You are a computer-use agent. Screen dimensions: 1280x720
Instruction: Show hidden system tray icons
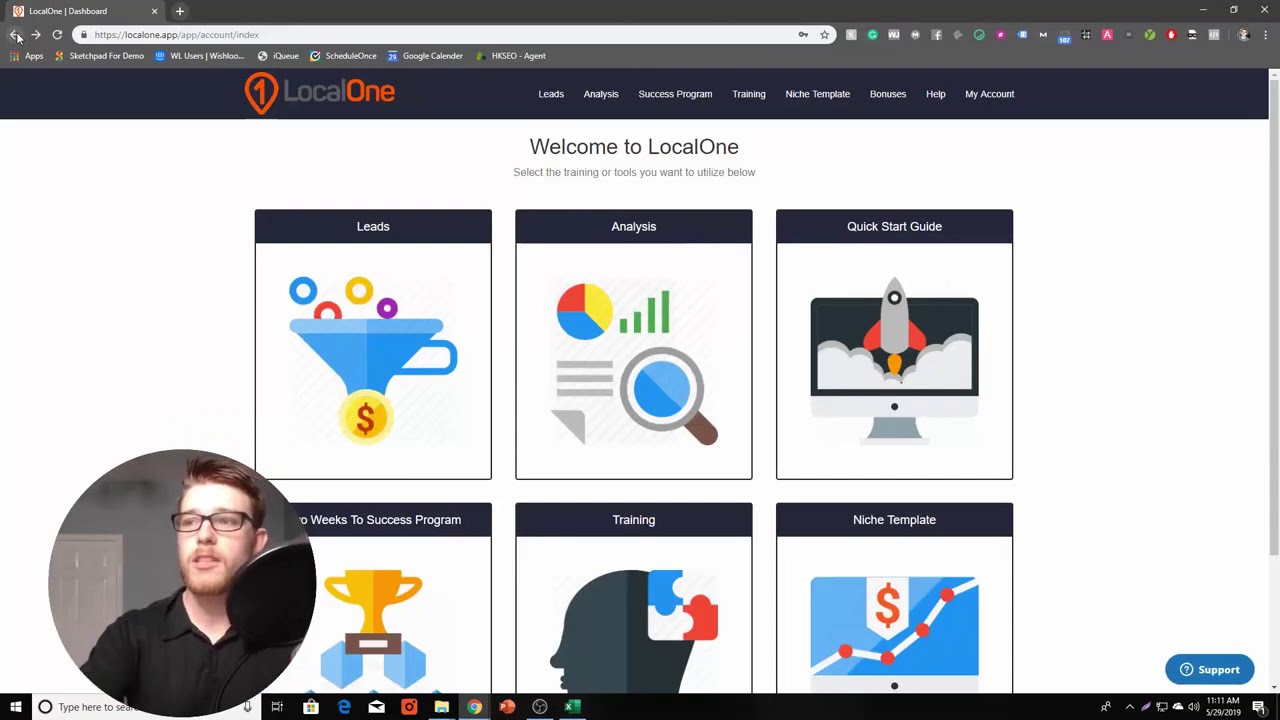pos(1130,707)
